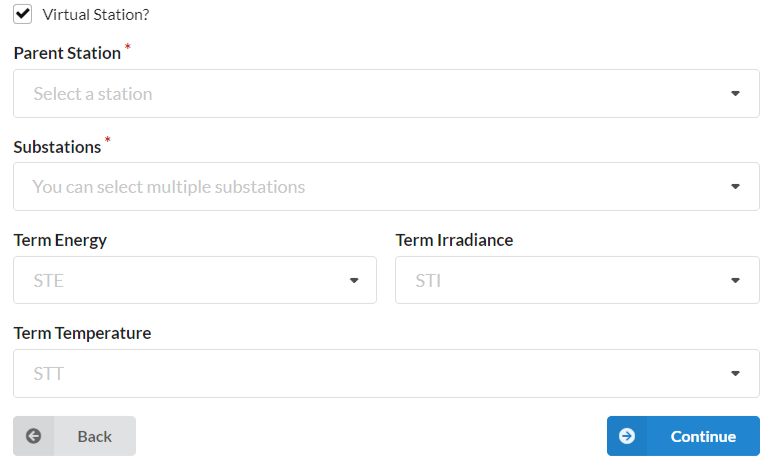Click the left-arrow circle icon on Back
772x467 pixels.
(33, 436)
